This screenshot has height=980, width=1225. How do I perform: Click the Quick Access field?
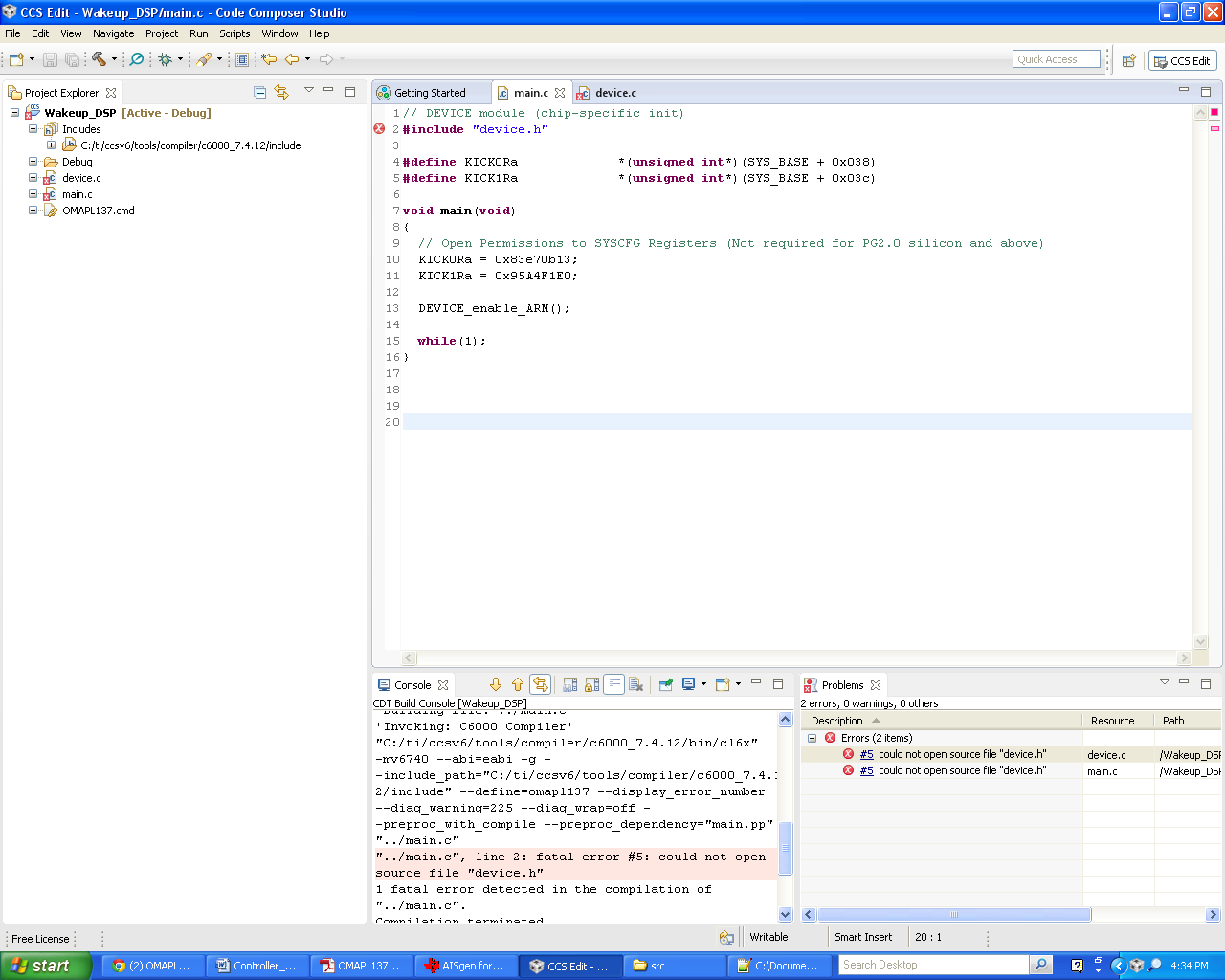click(x=1057, y=59)
